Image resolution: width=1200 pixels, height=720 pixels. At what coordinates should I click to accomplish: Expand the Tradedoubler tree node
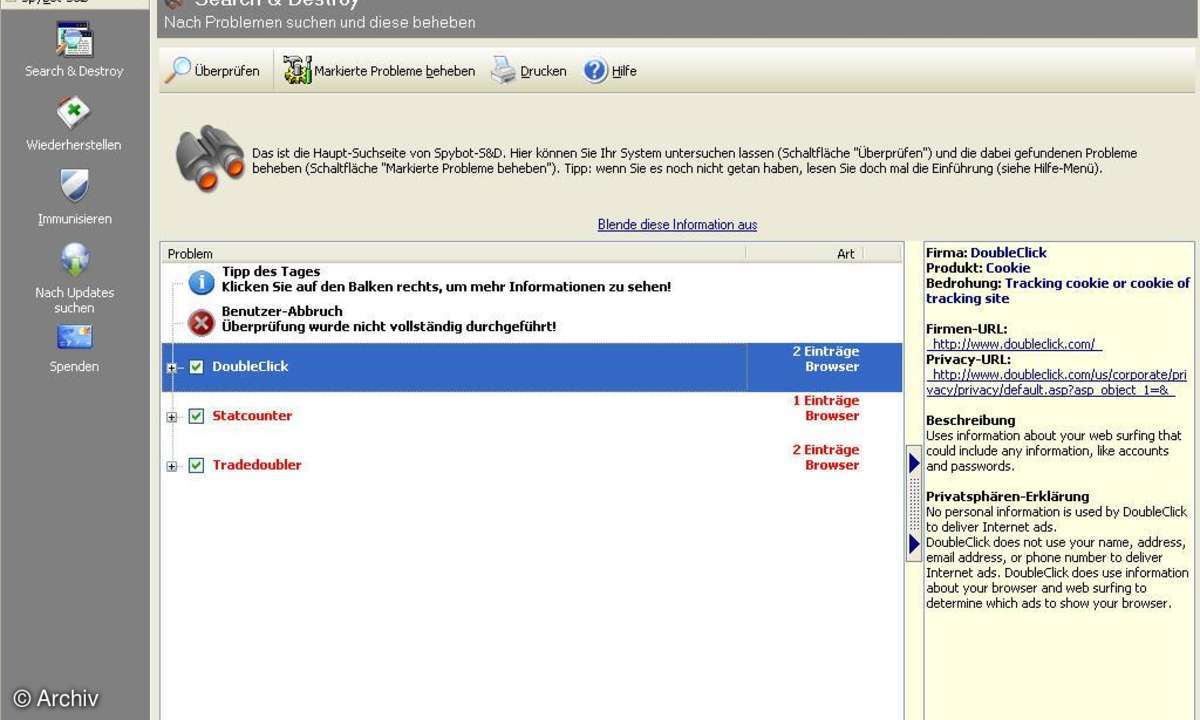(172, 466)
